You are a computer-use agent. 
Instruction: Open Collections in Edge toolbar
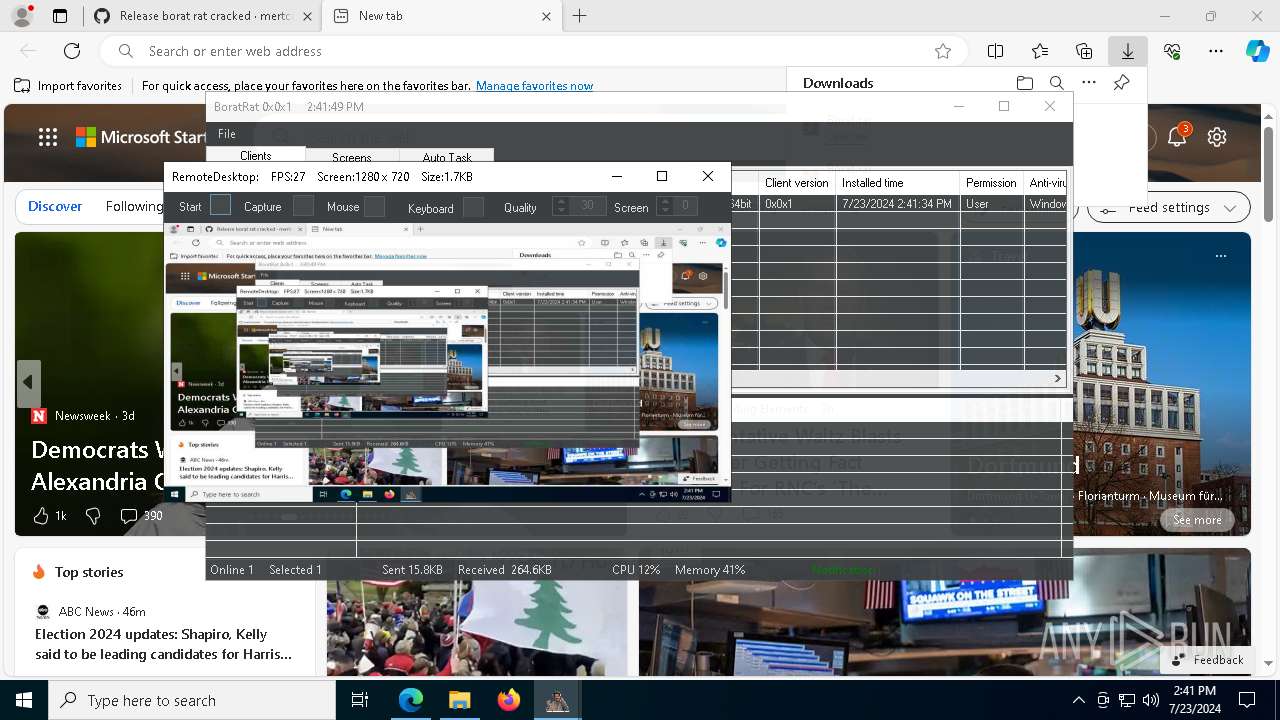point(1084,51)
